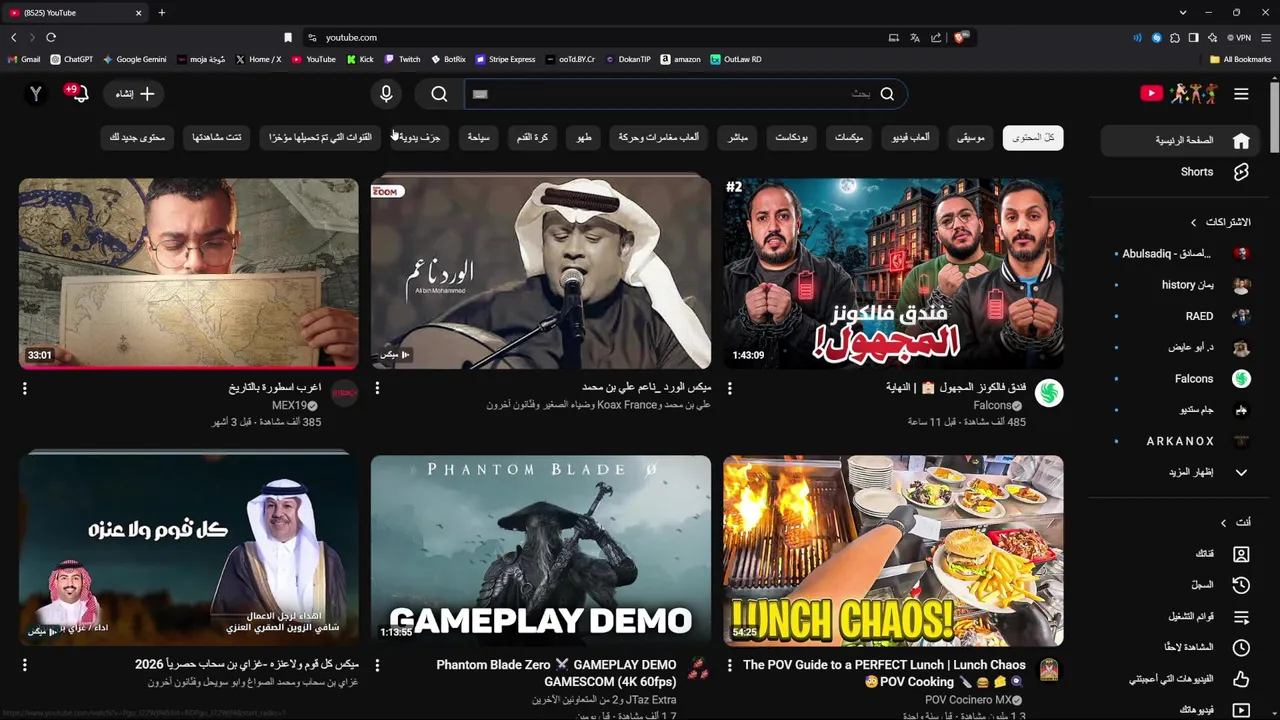This screenshot has width=1280, height=720.
Task: Go back in the browser
Action: 14,38
